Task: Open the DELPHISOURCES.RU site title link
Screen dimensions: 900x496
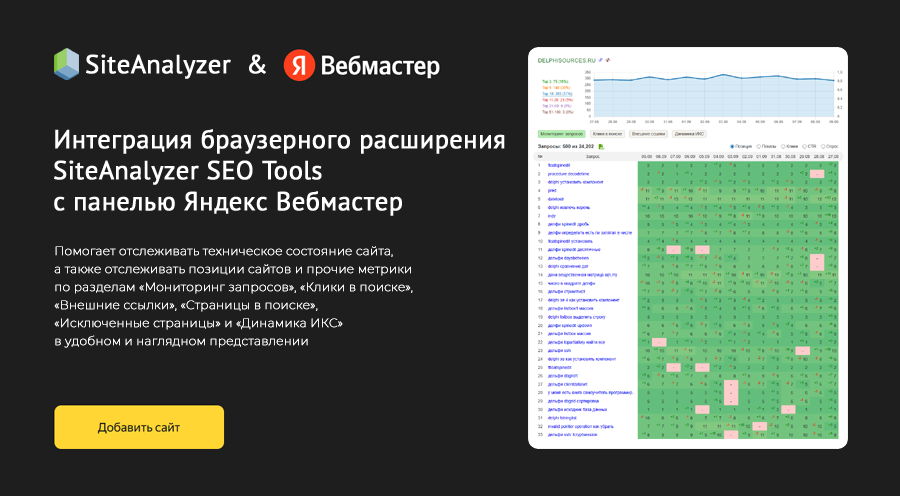Action: [566, 60]
